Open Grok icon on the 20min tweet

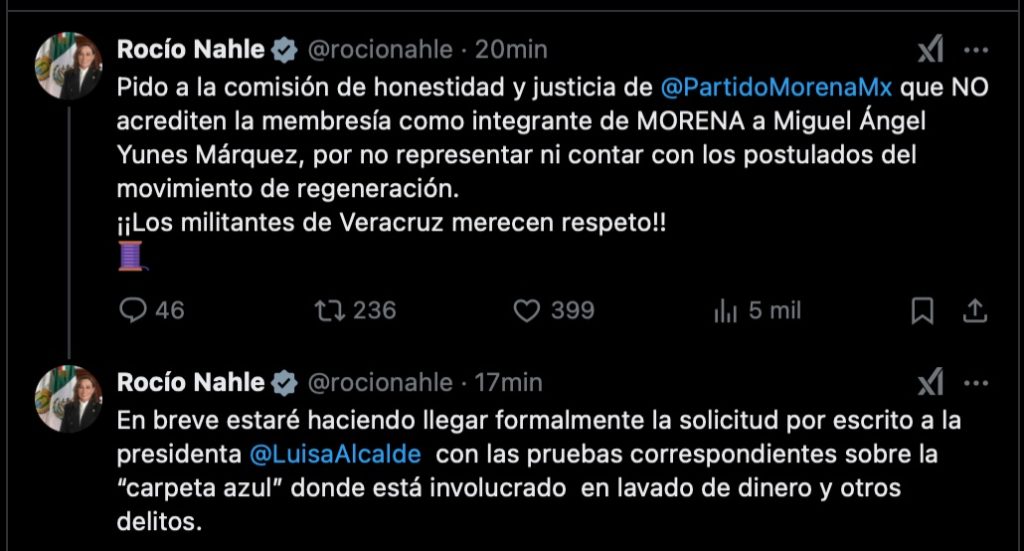[x=931, y=50]
